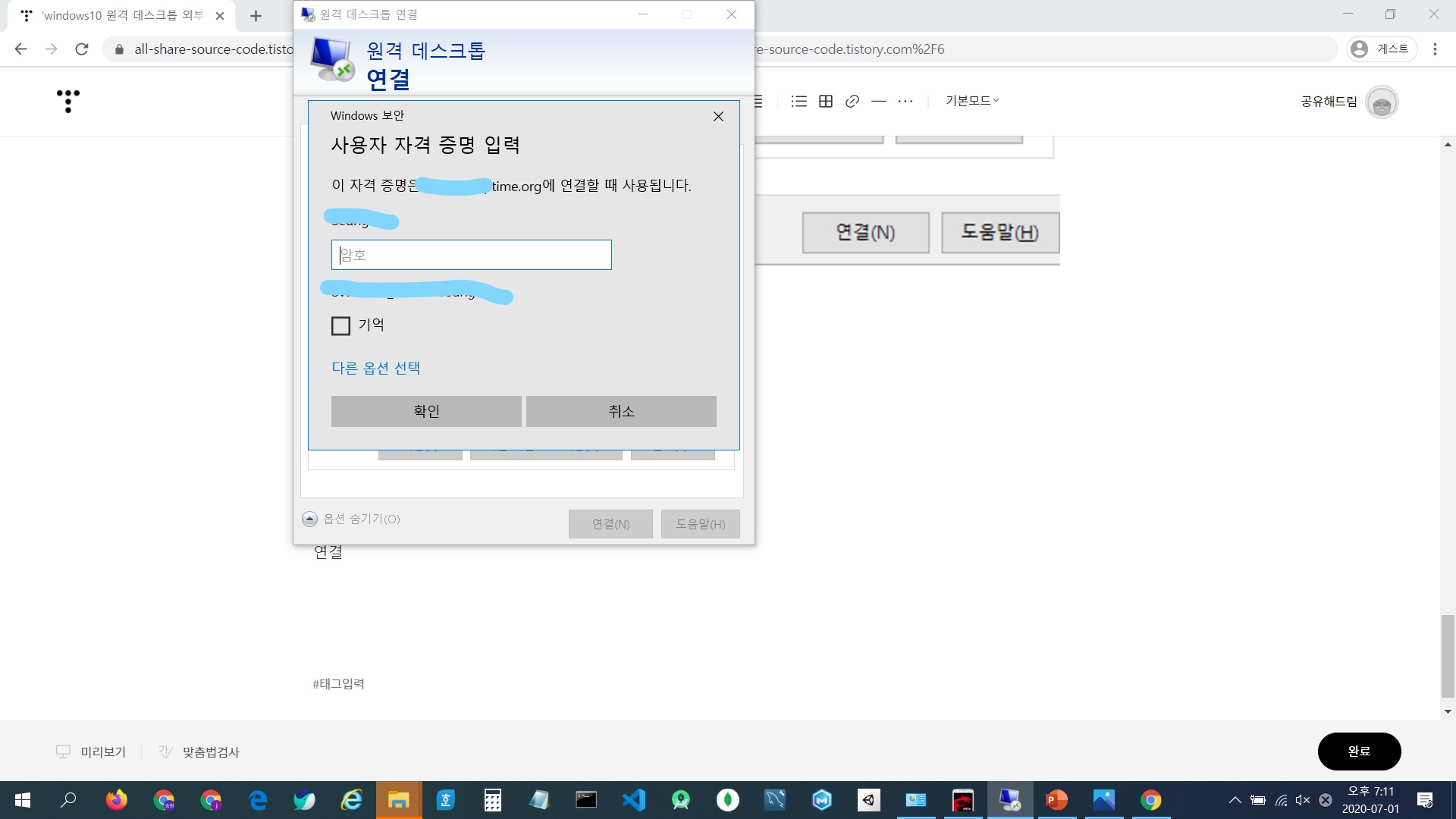Click the table insert icon

click(x=826, y=101)
